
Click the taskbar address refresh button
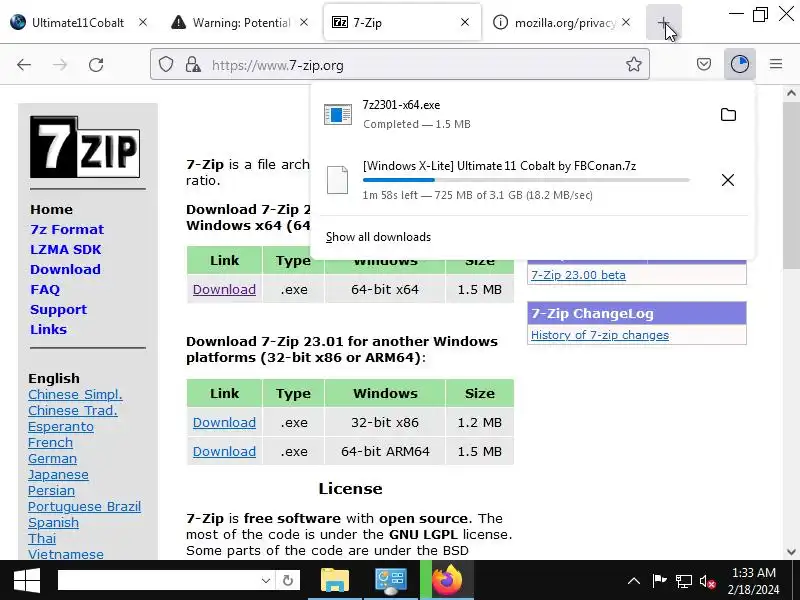click(288, 580)
